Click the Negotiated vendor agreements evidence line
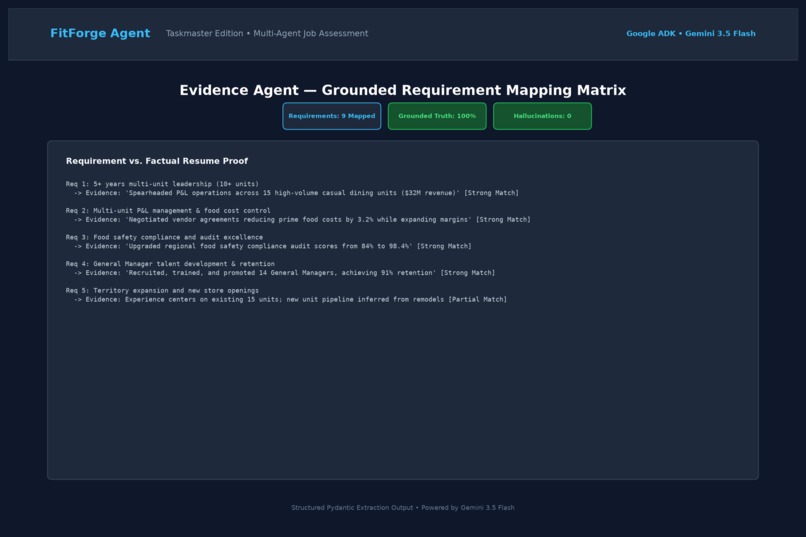The image size is (806, 537). pos(302,220)
